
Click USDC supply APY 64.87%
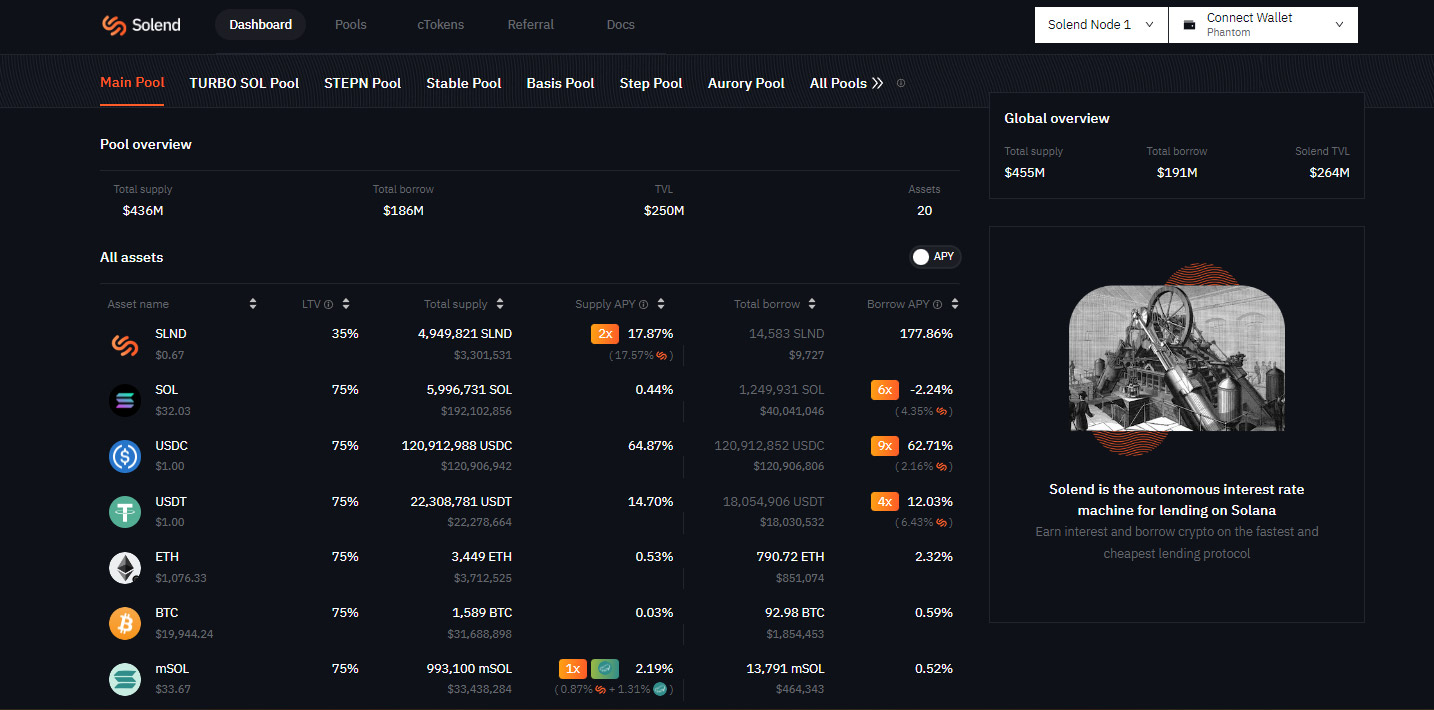pyautogui.click(x=651, y=446)
